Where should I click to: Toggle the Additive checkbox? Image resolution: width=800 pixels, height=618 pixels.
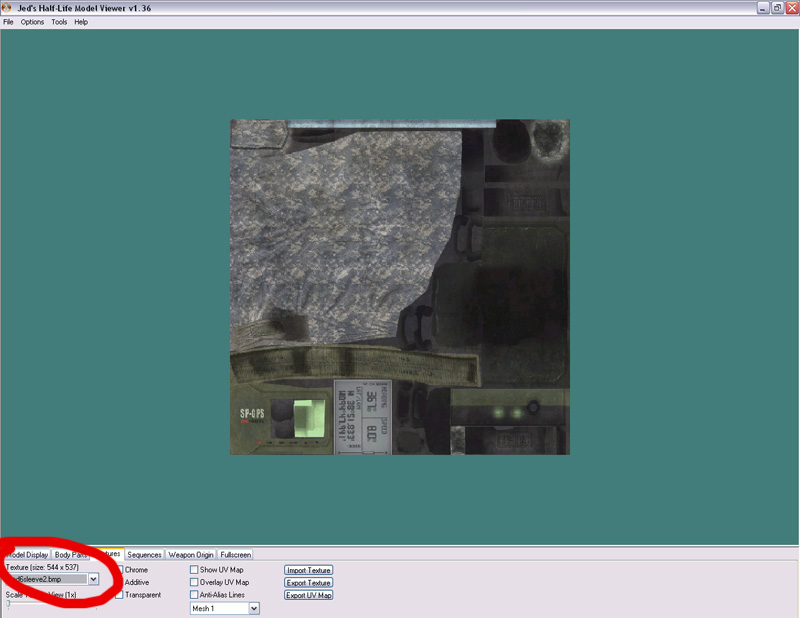pyautogui.click(x=119, y=582)
